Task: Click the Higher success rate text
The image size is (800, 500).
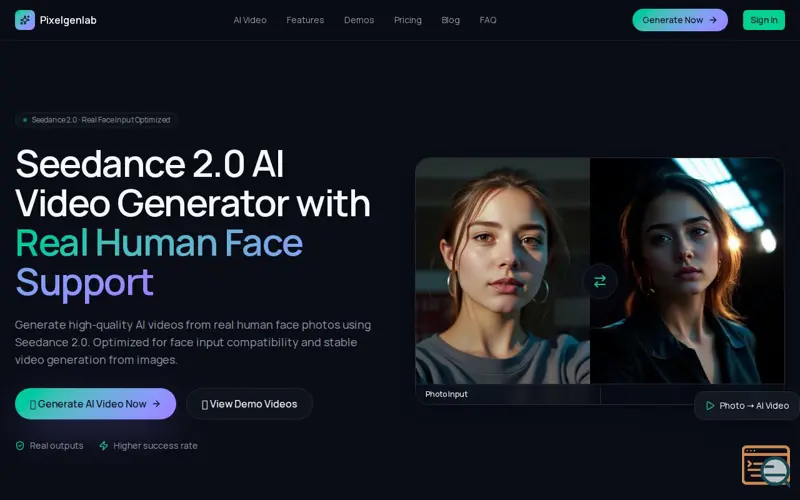Action: click(155, 445)
